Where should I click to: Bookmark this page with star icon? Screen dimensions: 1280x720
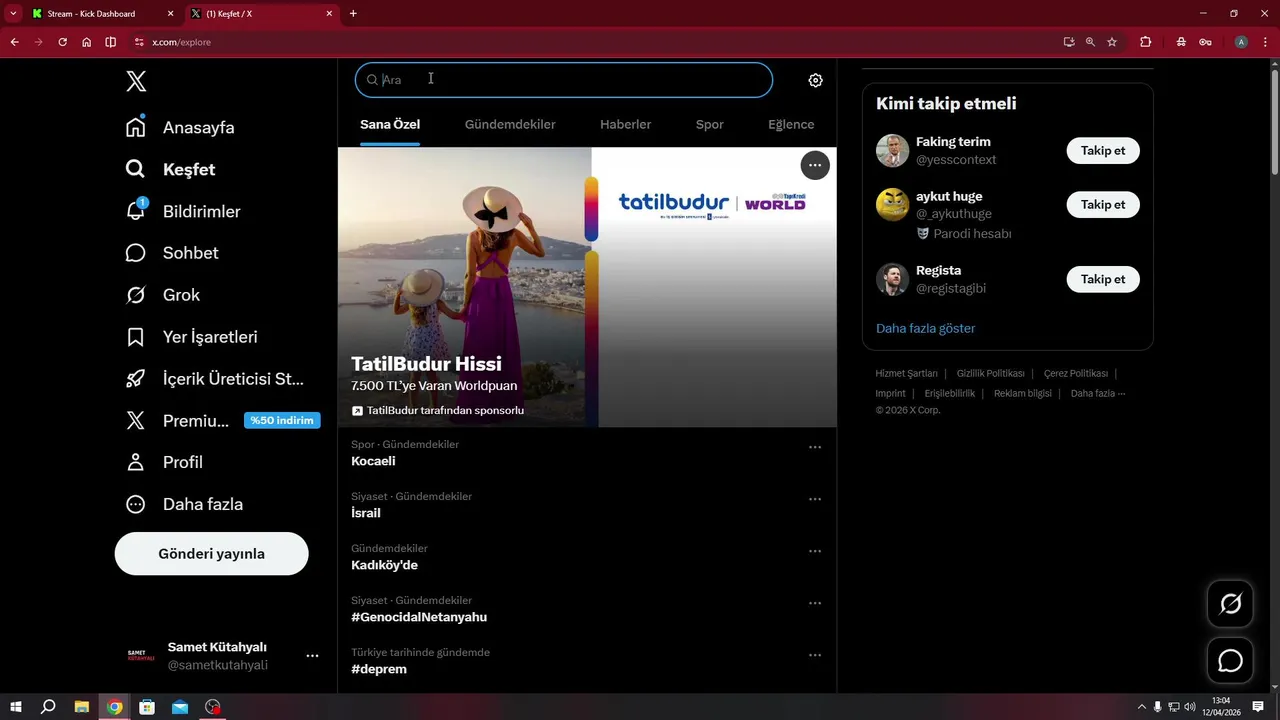point(1112,42)
